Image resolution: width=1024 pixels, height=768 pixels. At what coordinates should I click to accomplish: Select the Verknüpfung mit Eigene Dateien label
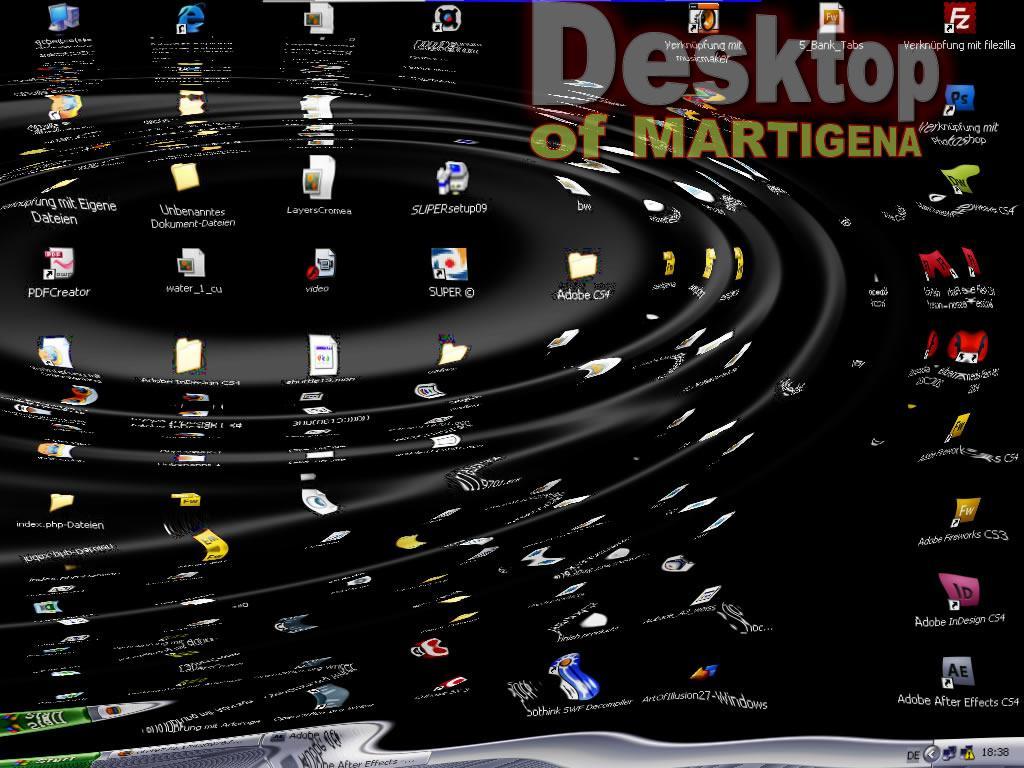59,210
